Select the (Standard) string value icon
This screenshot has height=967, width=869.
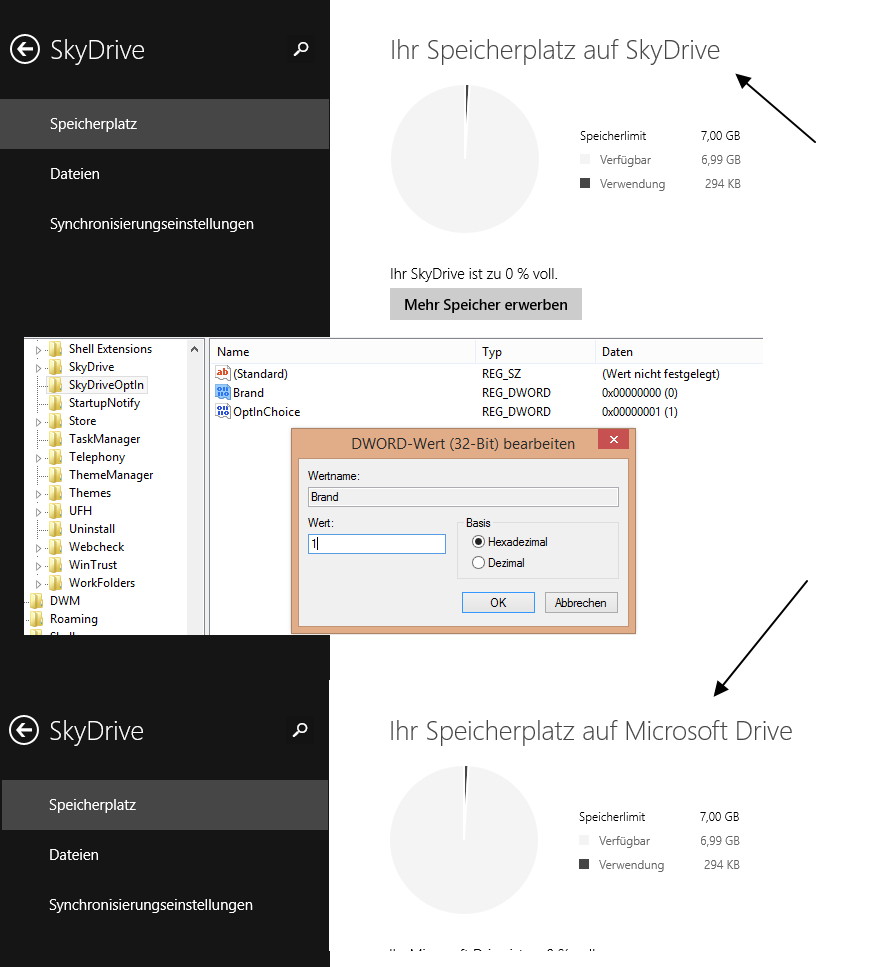click(223, 373)
